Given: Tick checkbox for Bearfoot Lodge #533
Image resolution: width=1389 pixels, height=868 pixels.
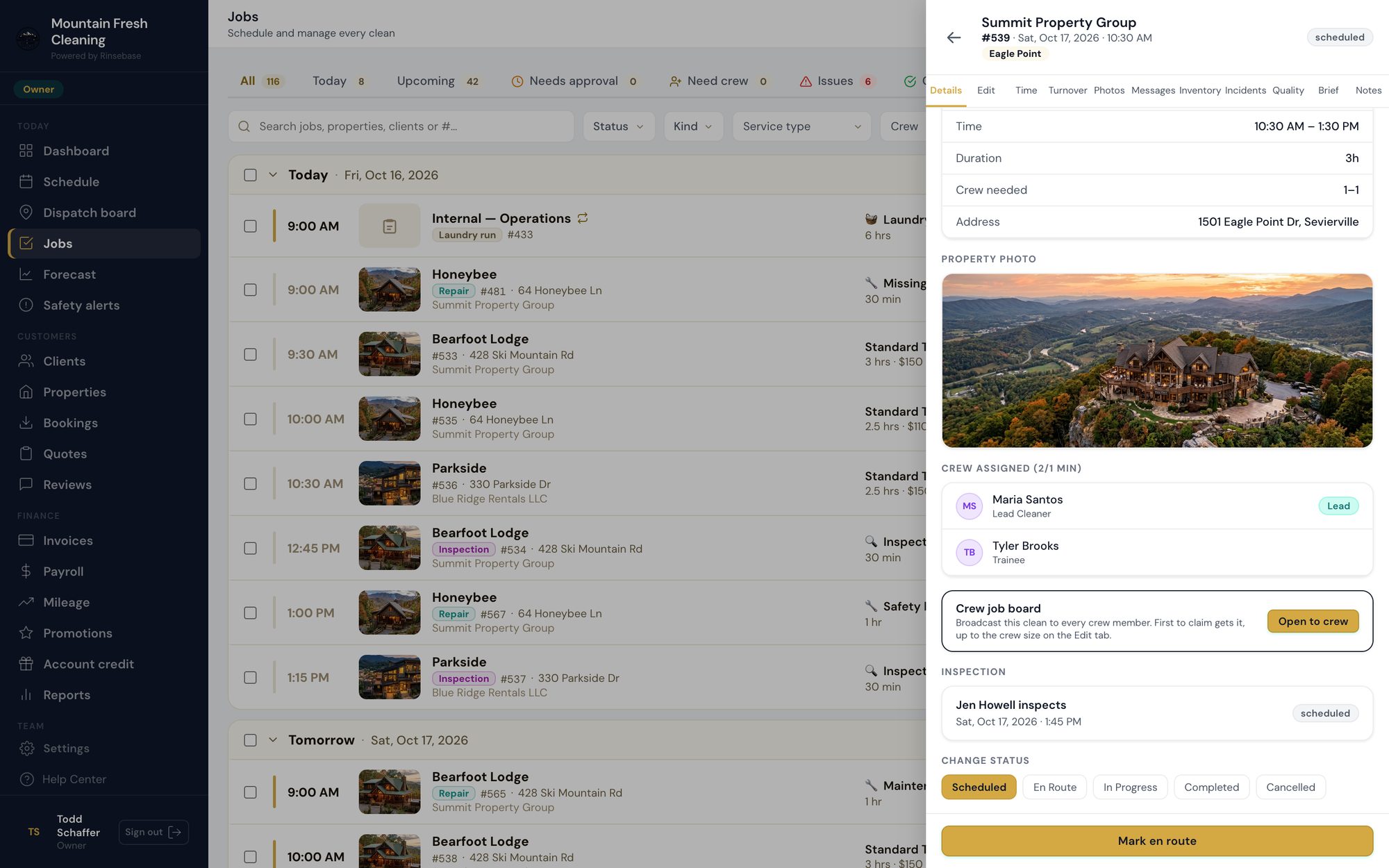Looking at the screenshot, I should click(x=250, y=355).
